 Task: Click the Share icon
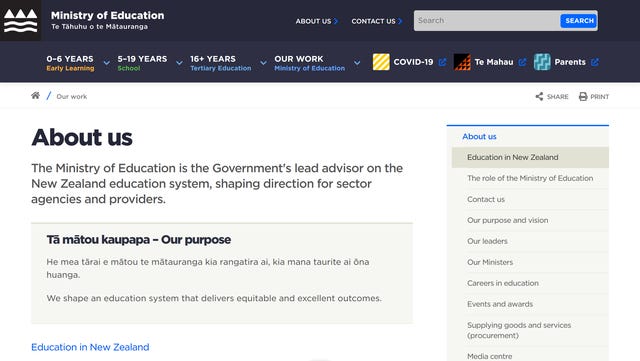[x=539, y=96]
